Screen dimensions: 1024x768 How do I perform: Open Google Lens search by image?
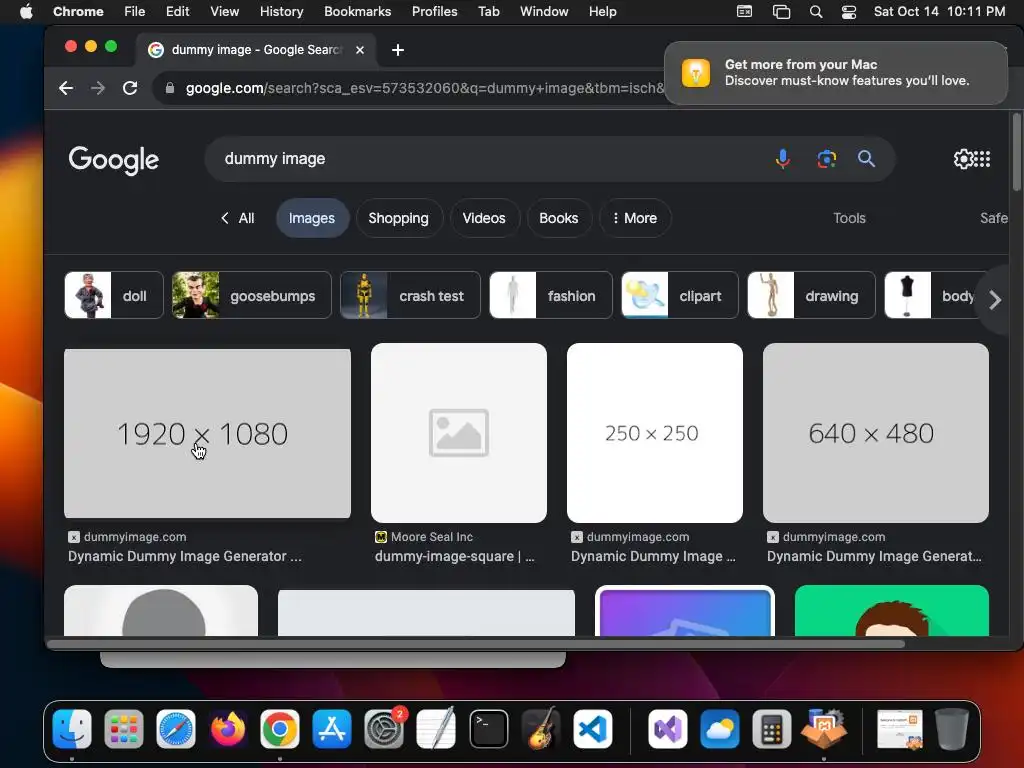pos(826,159)
